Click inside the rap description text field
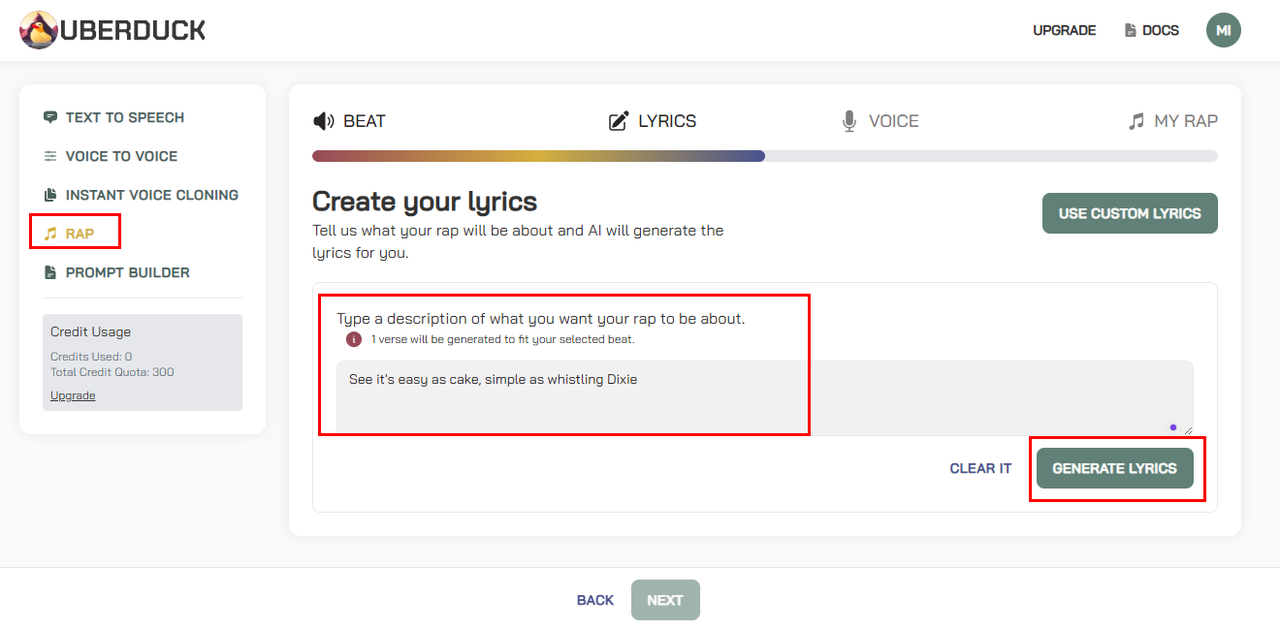The height and width of the screenshot is (629, 1280). point(764,396)
